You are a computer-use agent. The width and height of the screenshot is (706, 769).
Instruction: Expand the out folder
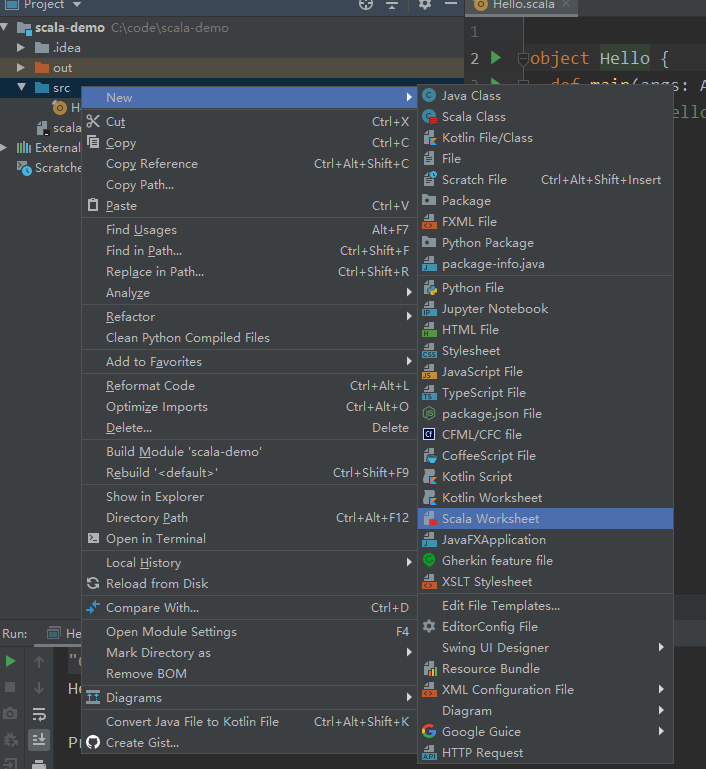(x=21, y=68)
